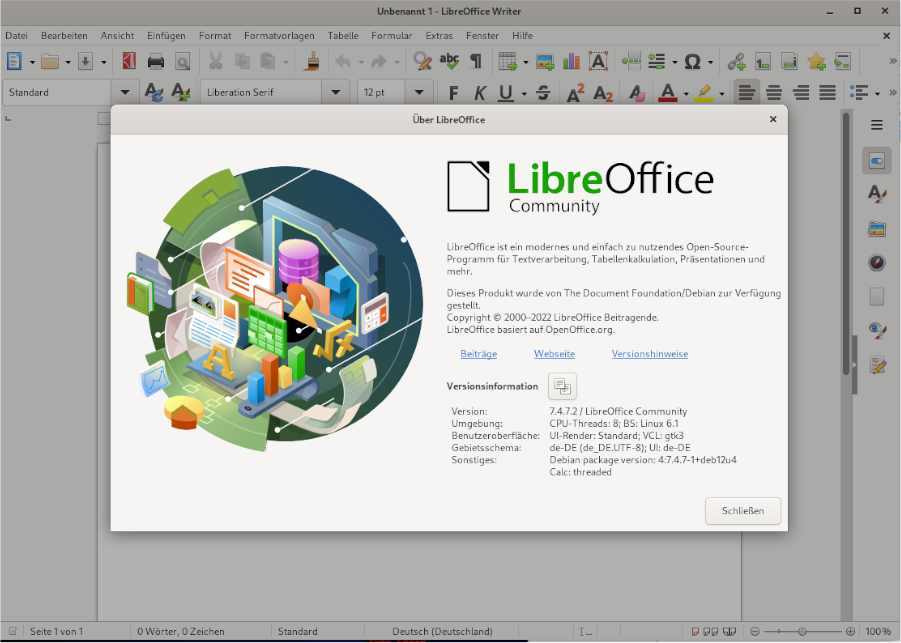Insert table grid icon
The image size is (901, 643).
pyautogui.click(x=507, y=61)
